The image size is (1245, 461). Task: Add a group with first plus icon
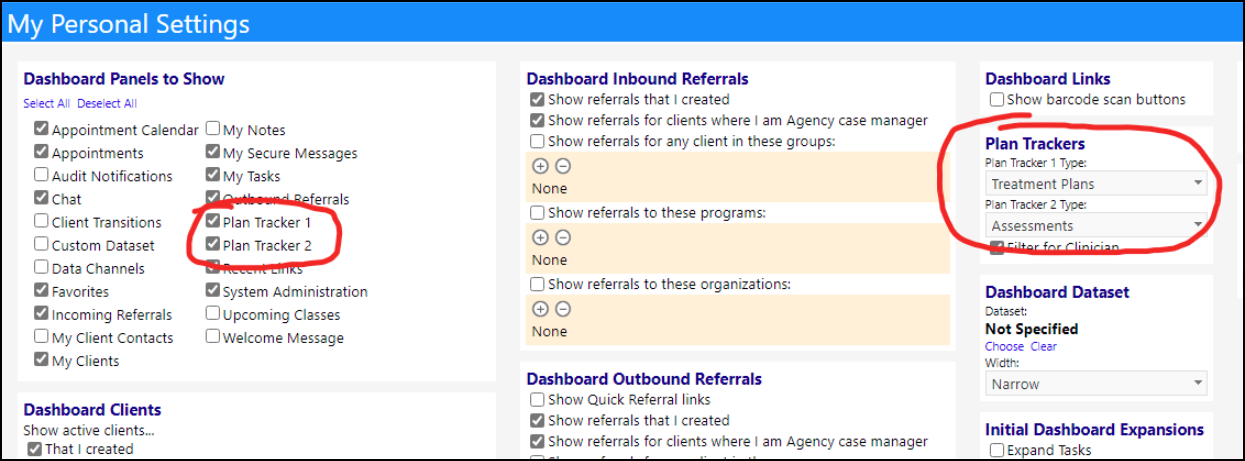(540, 166)
